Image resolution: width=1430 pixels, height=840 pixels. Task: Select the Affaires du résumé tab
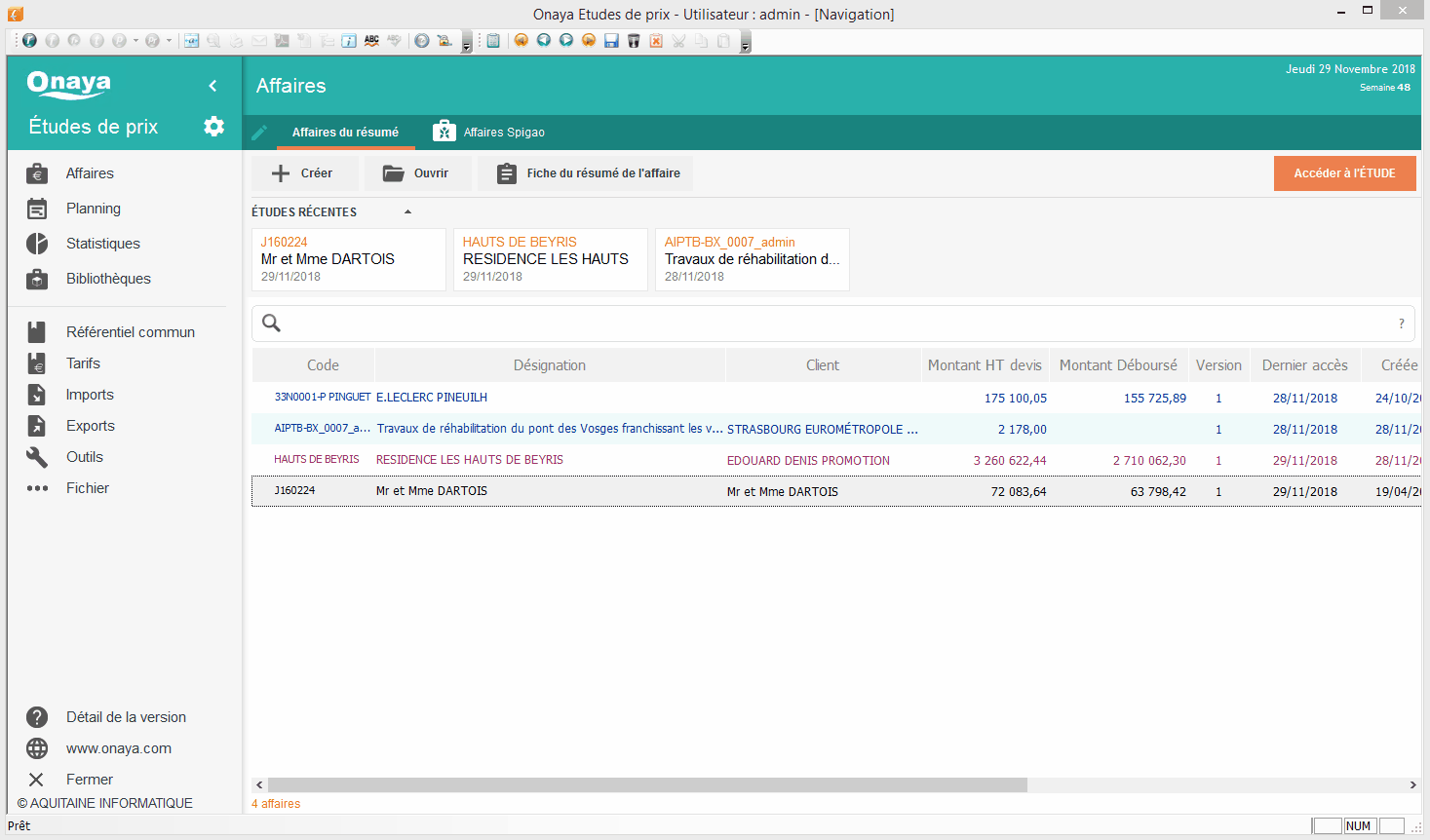click(x=345, y=133)
